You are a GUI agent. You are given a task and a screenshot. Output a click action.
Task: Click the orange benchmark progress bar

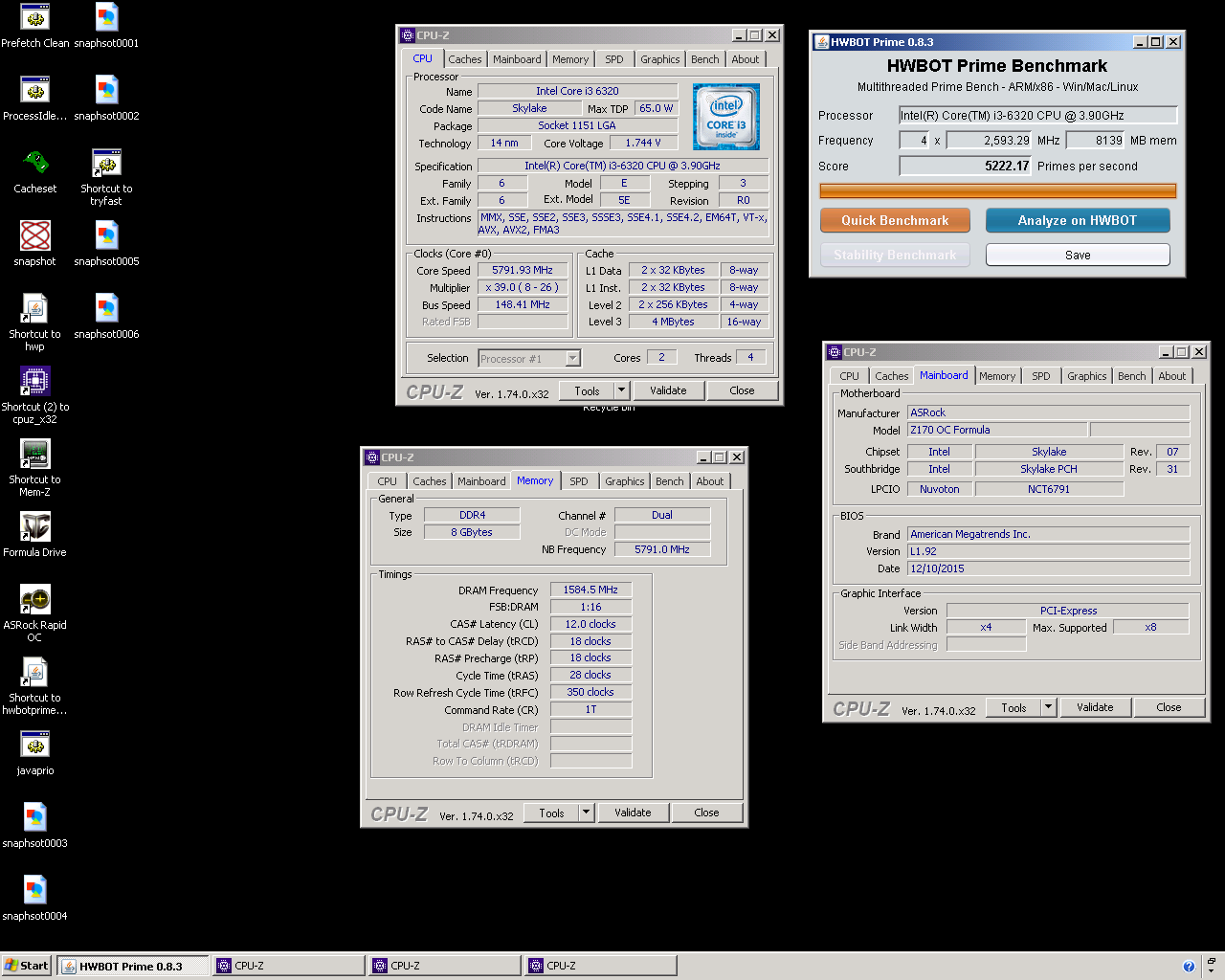[x=998, y=190]
